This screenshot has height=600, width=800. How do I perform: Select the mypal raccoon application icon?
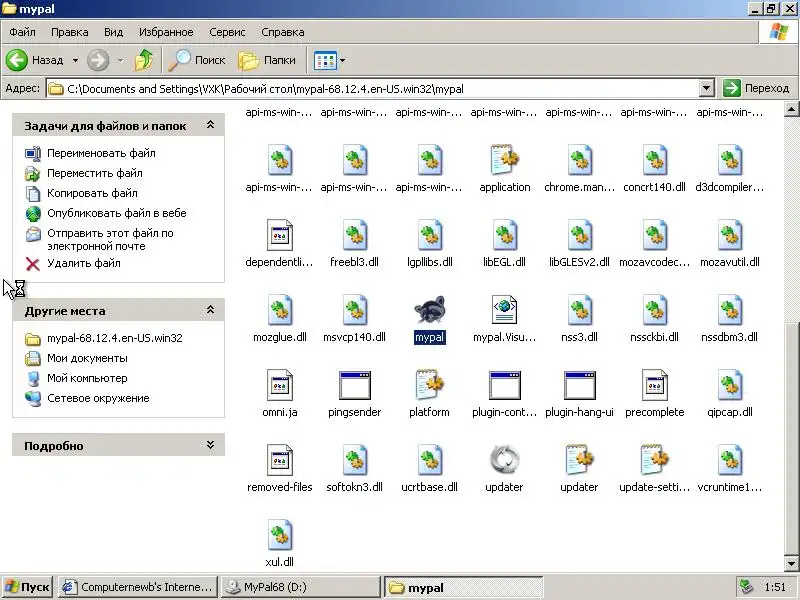429,310
